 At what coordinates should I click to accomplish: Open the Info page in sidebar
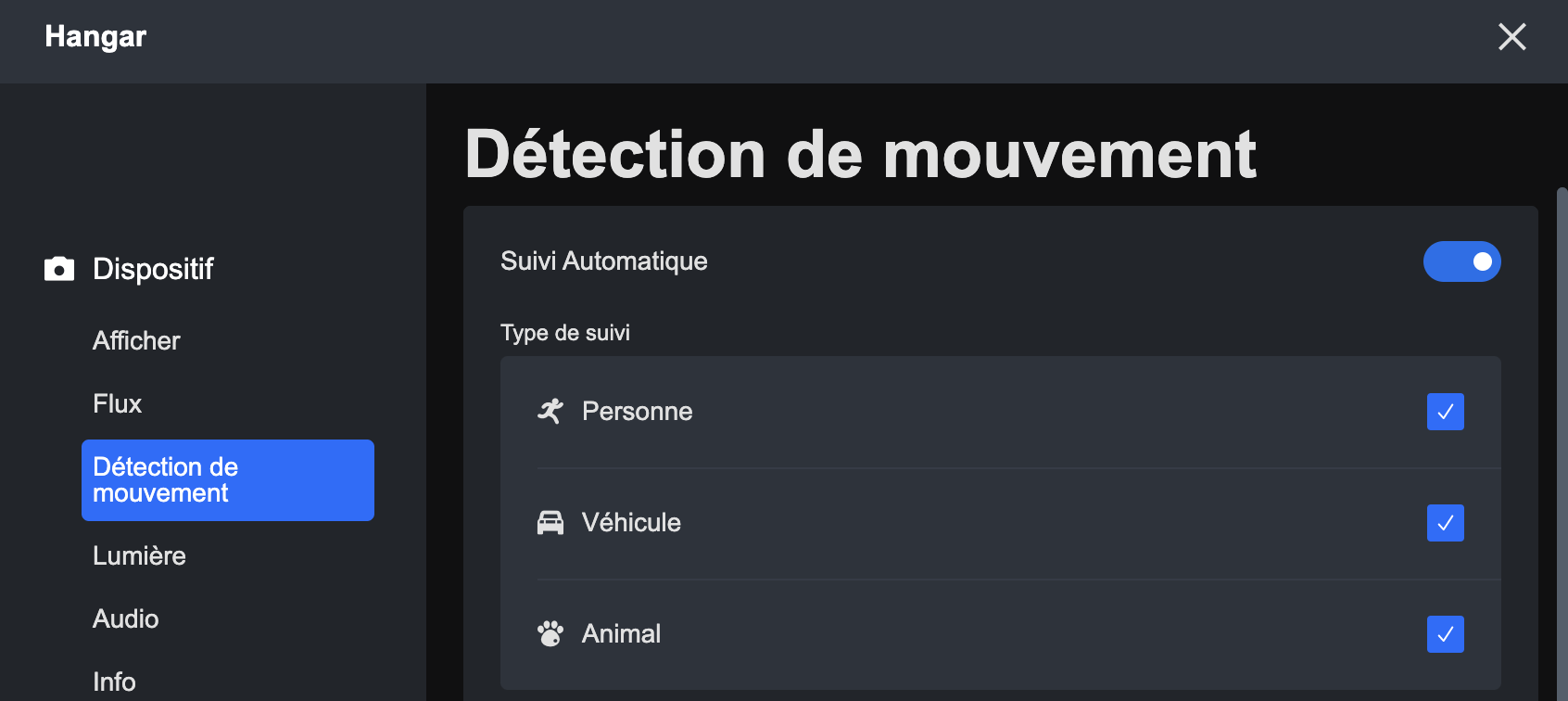[x=114, y=682]
